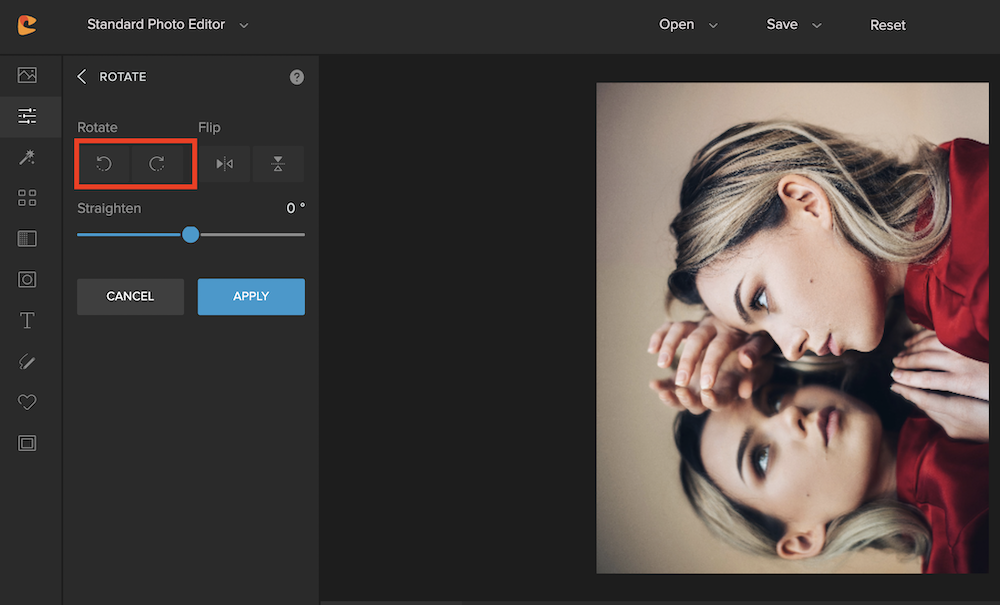The image size is (1000, 605).
Task: Flip the image vertically
Action: point(278,164)
